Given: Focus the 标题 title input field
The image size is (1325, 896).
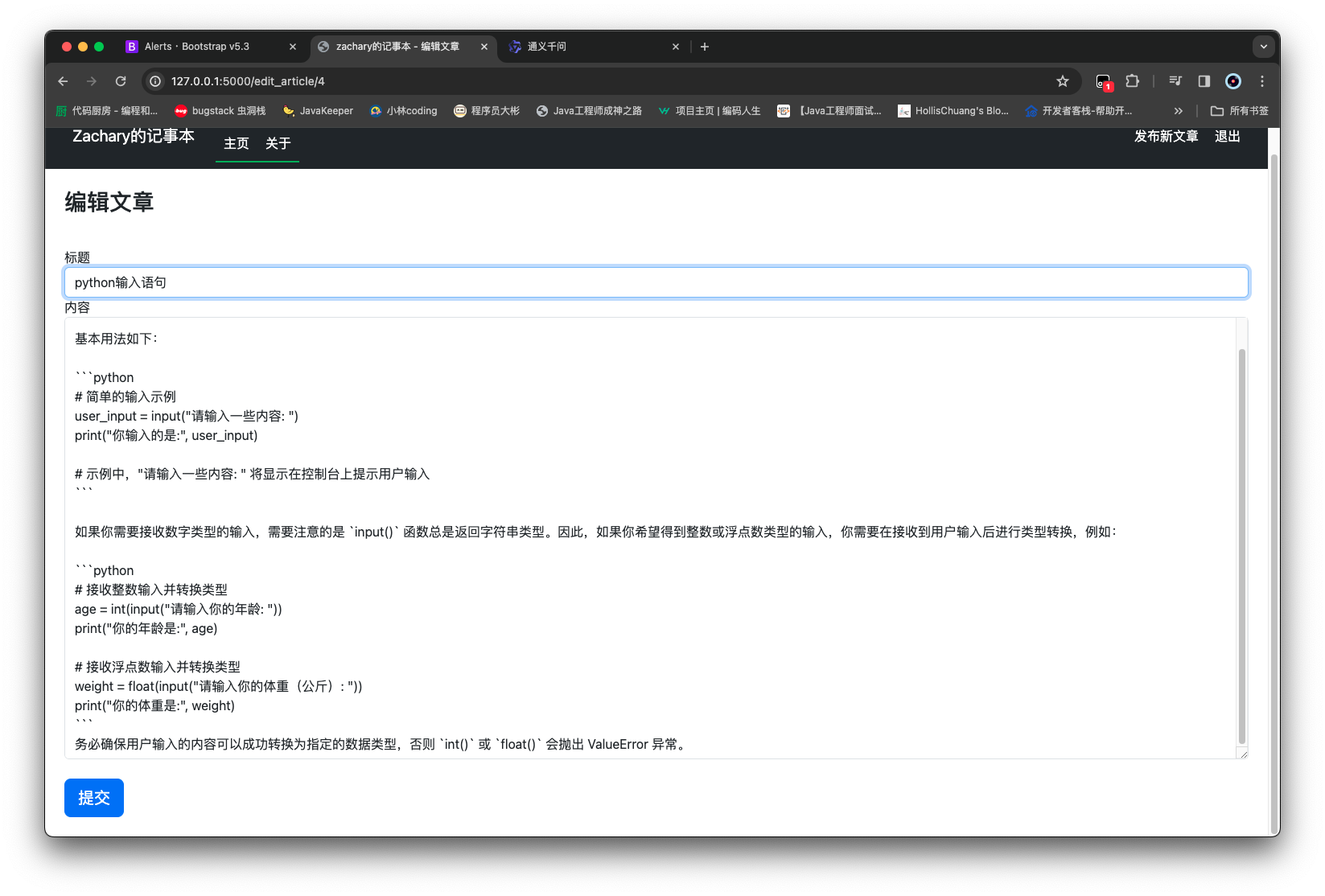Looking at the screenshot, I should (656, 282).
